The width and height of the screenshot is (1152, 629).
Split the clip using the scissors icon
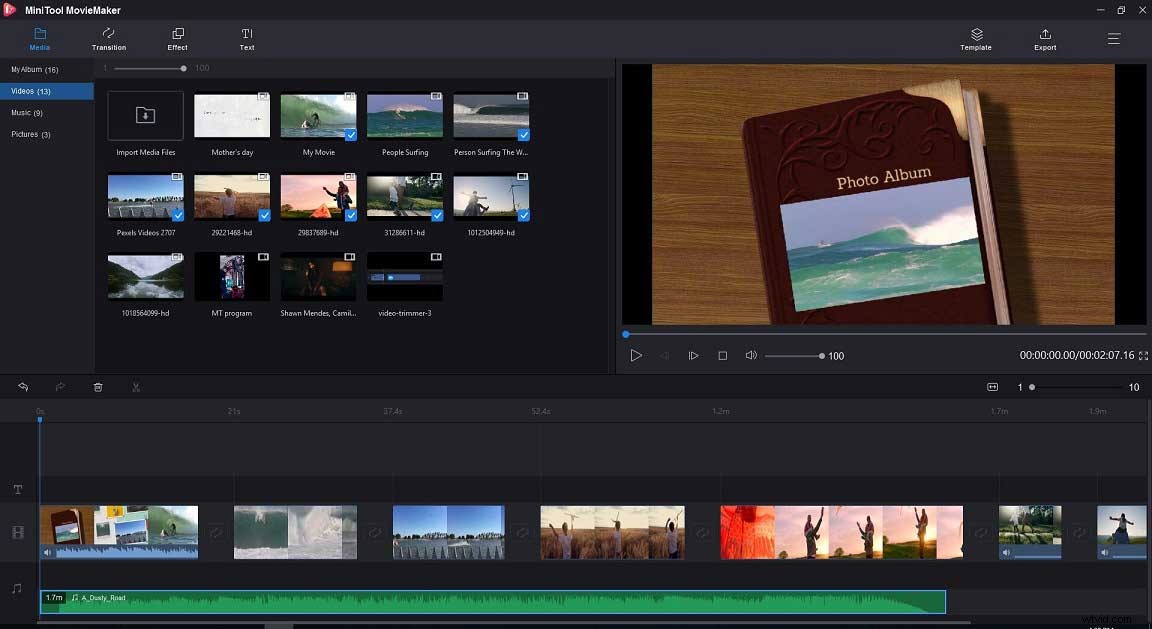point(136,387)
